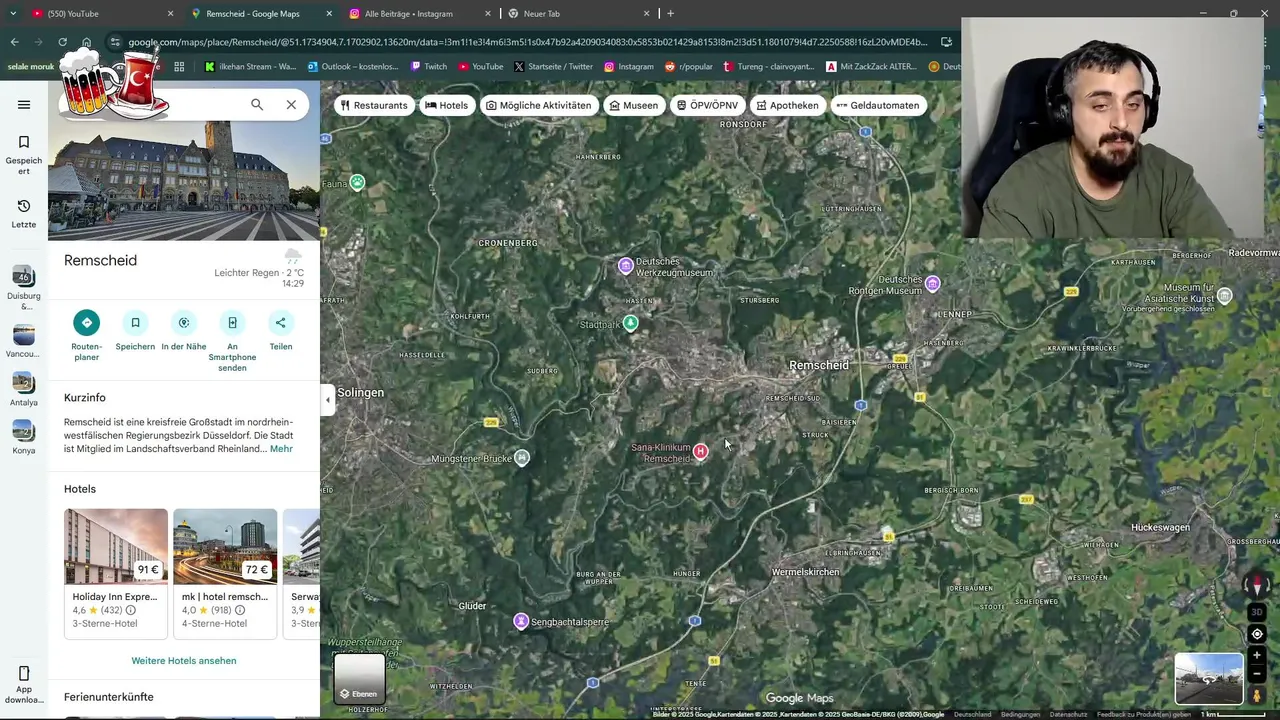
Task: Expand the Kurzinfo text with Mehr
Action: point(281,449)
